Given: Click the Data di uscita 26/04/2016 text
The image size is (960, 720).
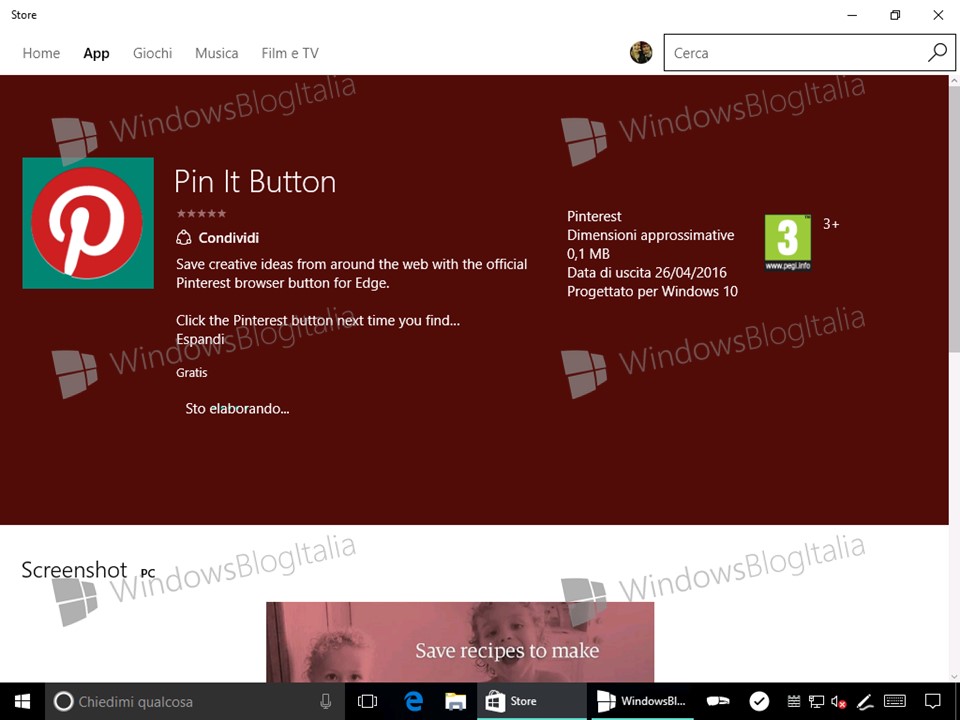Looking at the screenshot, I should coord(647,272).
